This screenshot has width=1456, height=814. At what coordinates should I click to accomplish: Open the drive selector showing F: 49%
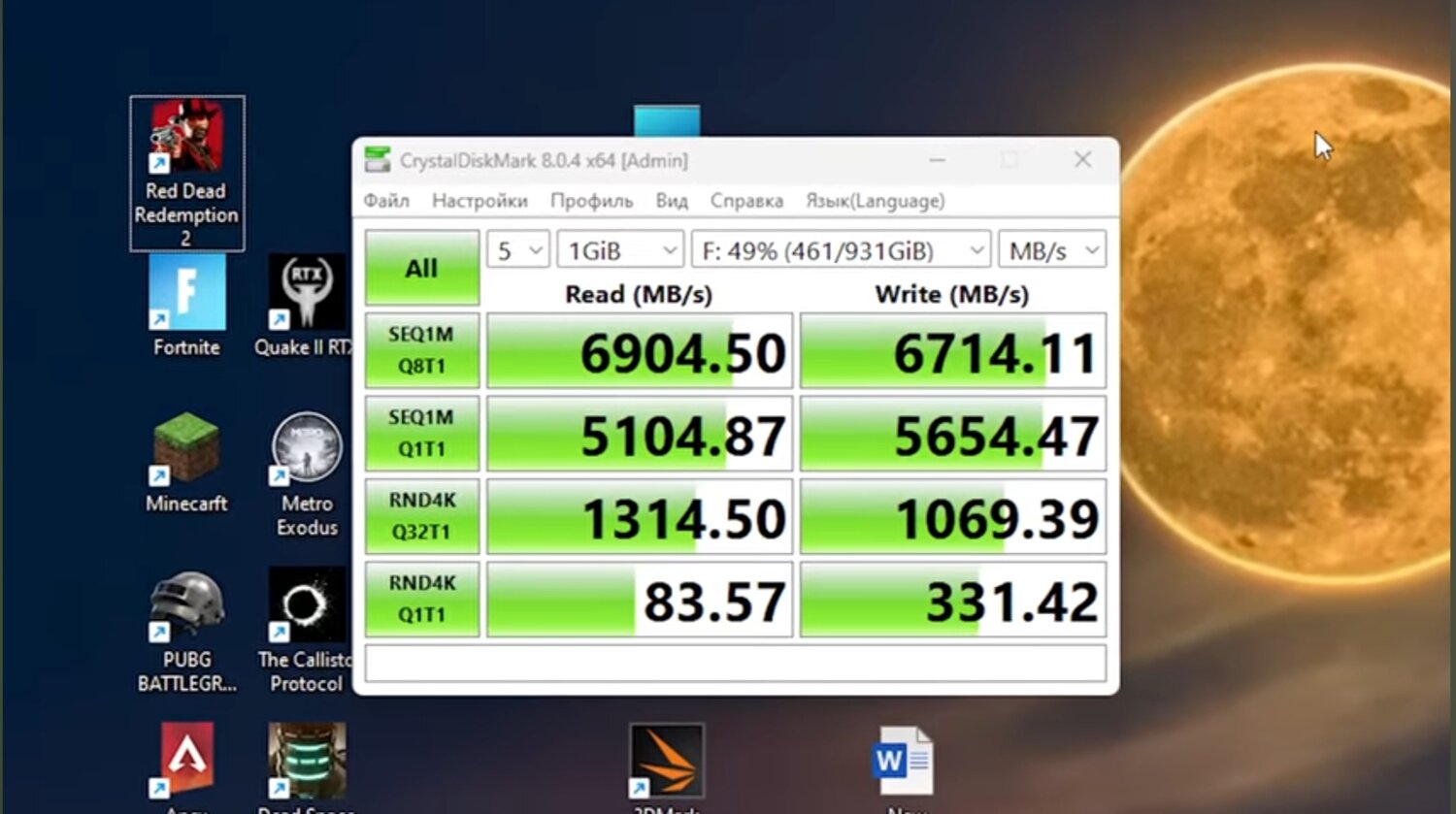pos(838,249)
